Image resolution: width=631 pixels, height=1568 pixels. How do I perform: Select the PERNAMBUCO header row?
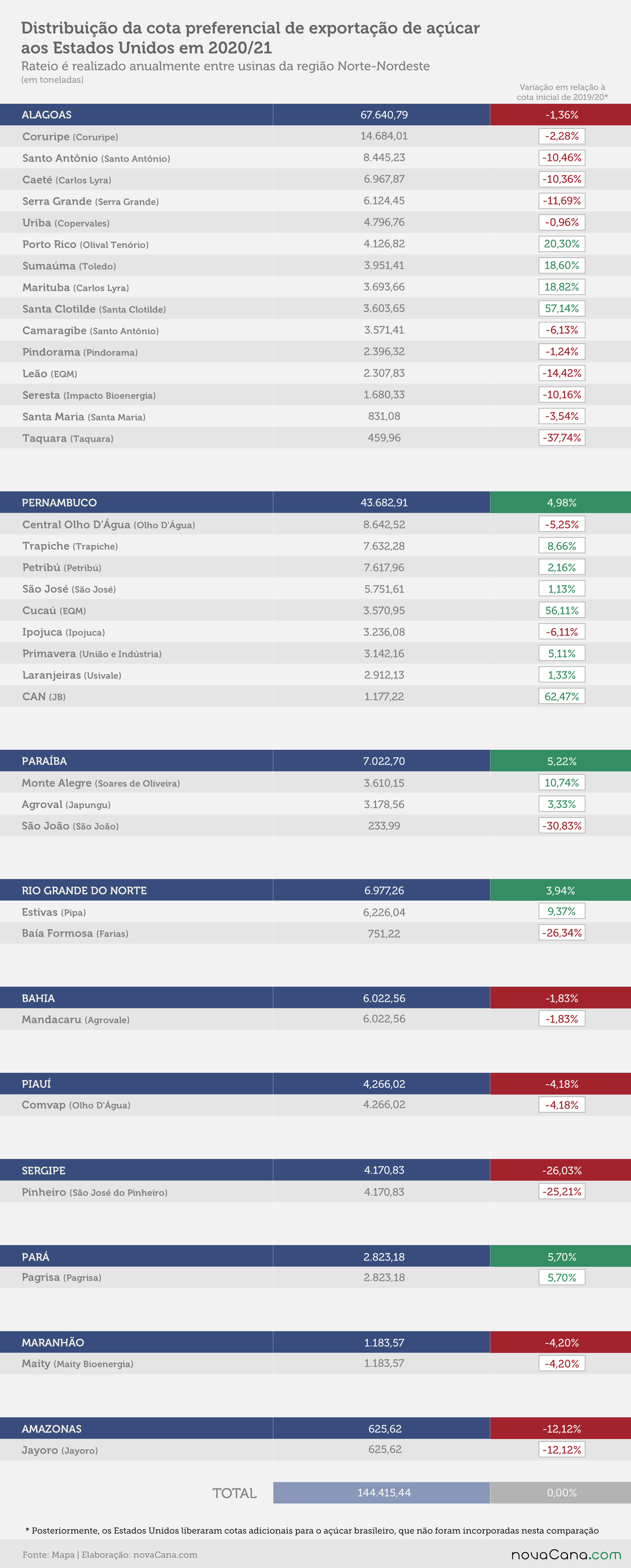315,502
